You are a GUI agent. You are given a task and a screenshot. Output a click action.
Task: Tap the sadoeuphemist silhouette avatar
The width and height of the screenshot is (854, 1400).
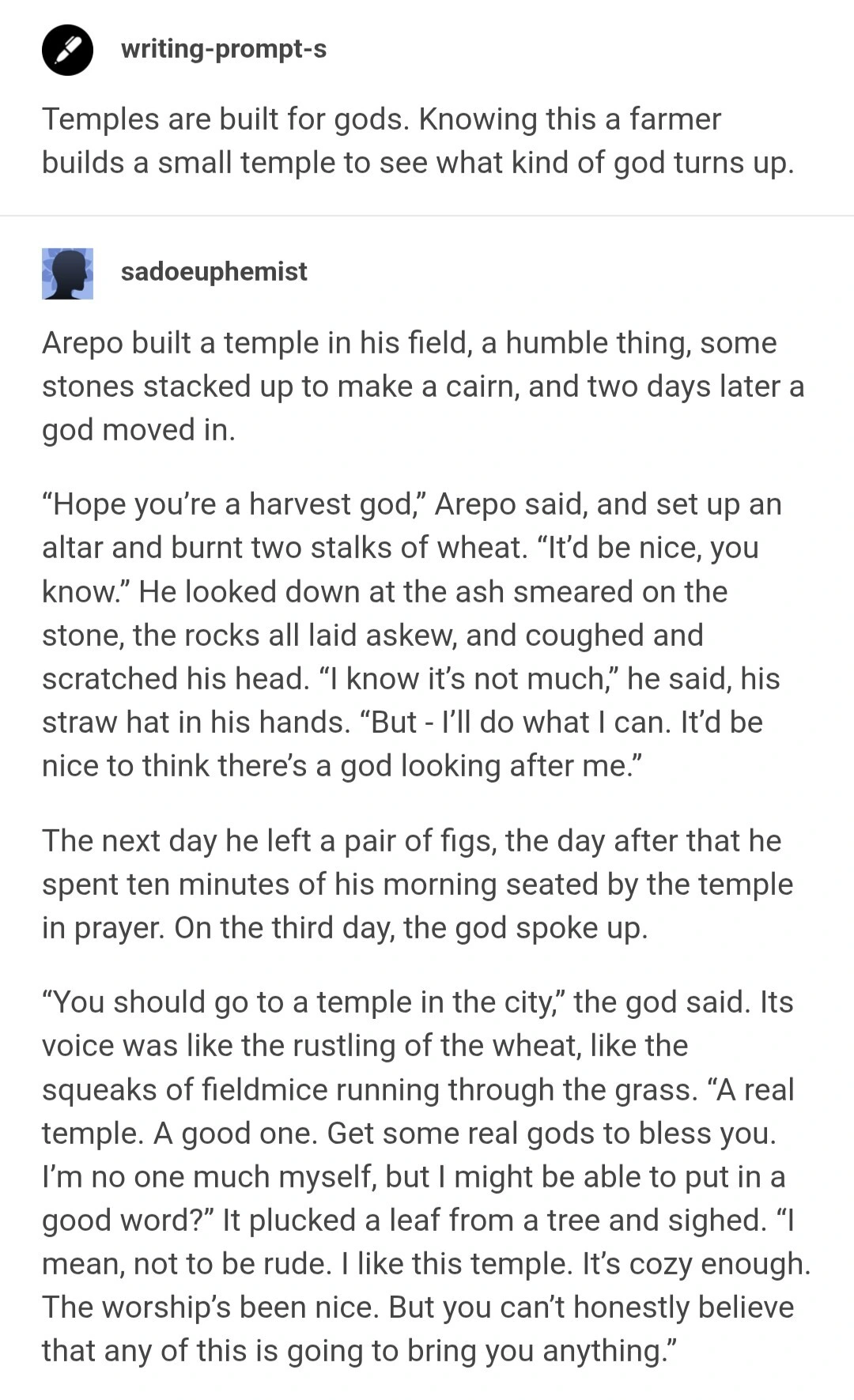coord(67,274)
